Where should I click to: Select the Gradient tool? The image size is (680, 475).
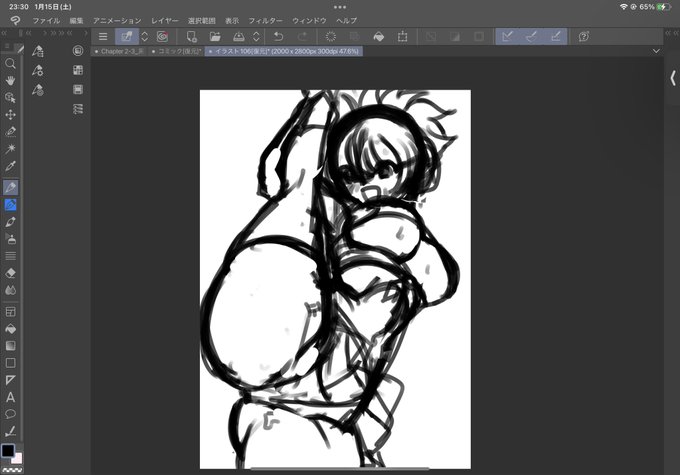click(10, 346)
